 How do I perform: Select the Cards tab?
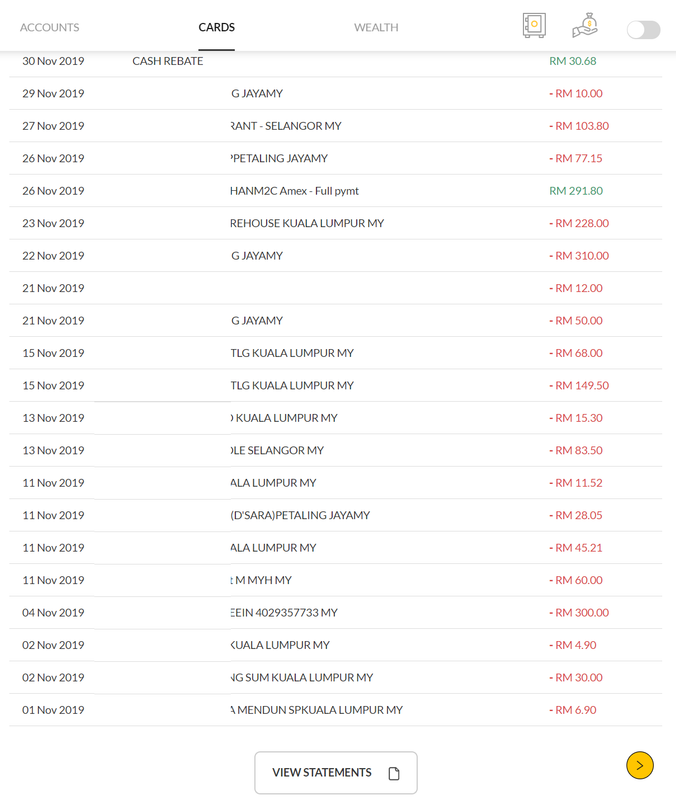(x=216, y=28)
